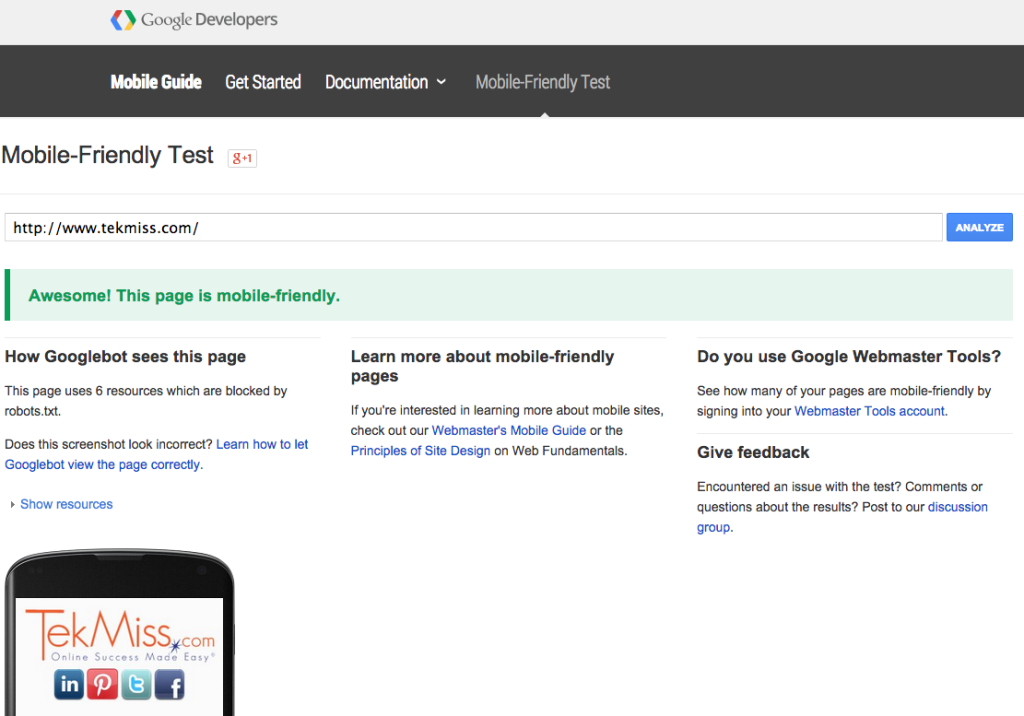Screen dimensions: 1024x716
Task: Click the ANALYZE button
Action: tap(980, 227)
